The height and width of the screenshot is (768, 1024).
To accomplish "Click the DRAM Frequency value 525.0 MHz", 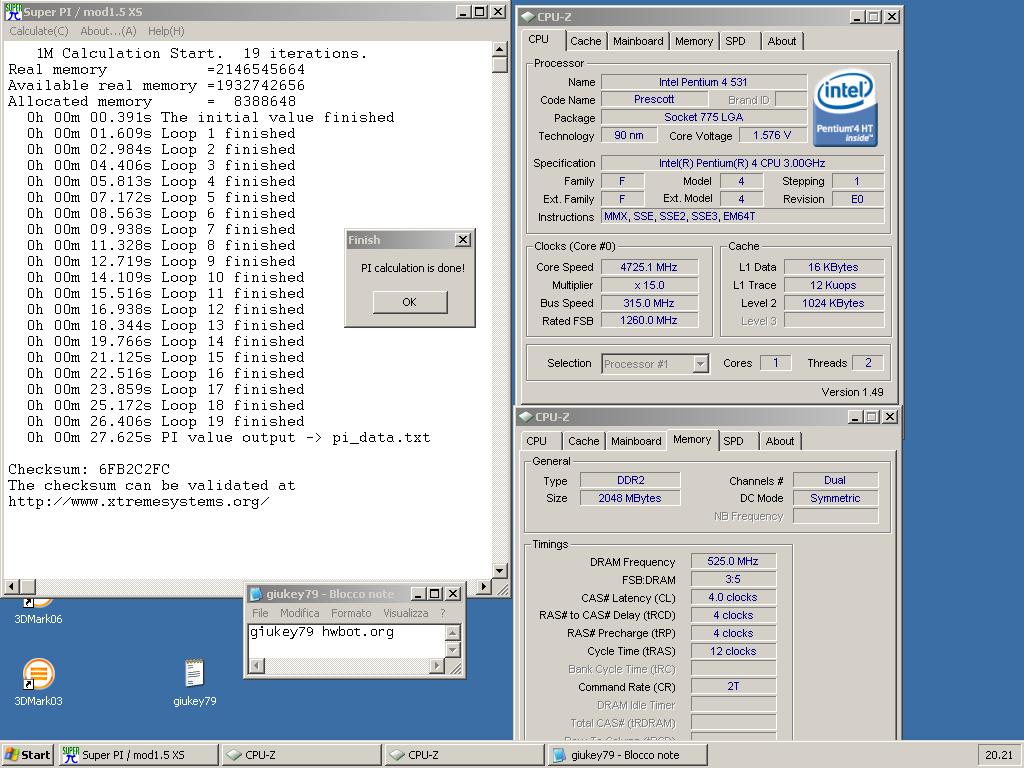I will tap(733, 561).
